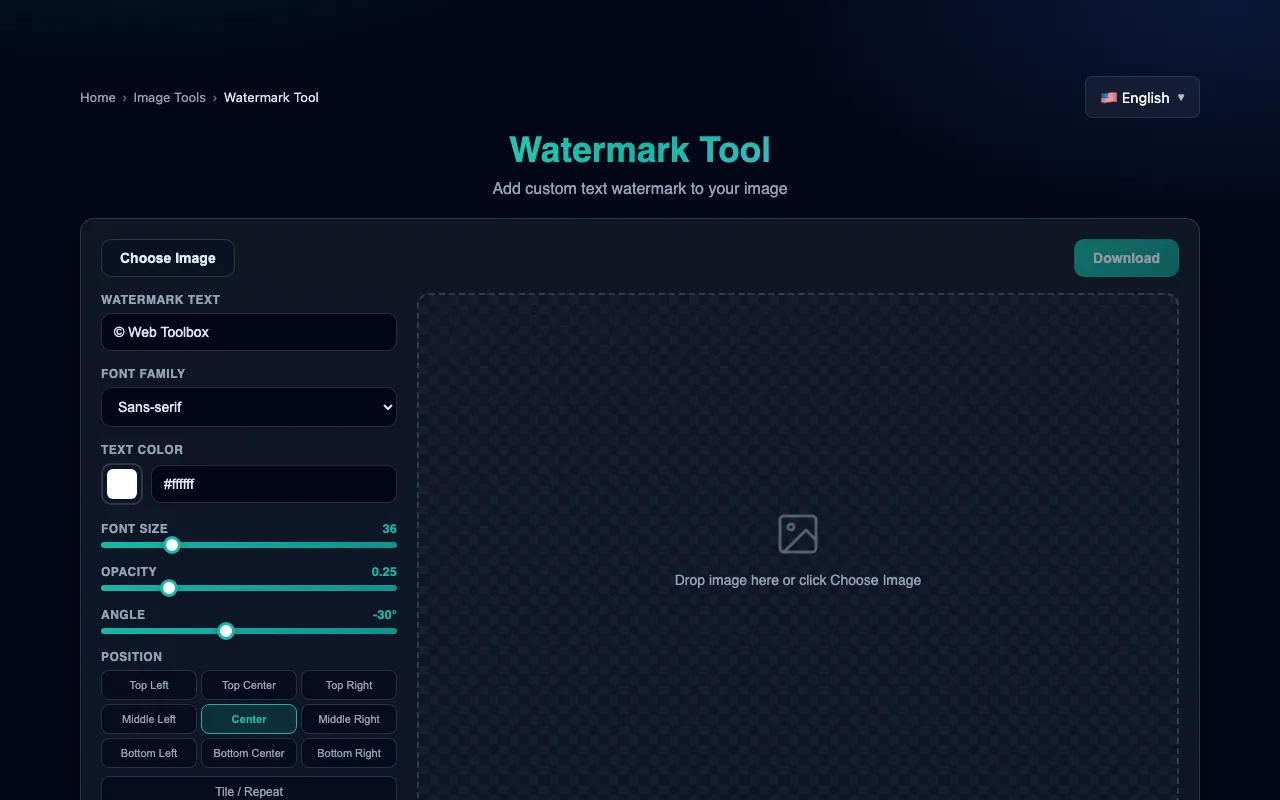Click the Watermark Tool breadcrumb text
Image resolution: width=1280 pixels, height=800 pixels.
pyautogui.click(x=271, y=97)
